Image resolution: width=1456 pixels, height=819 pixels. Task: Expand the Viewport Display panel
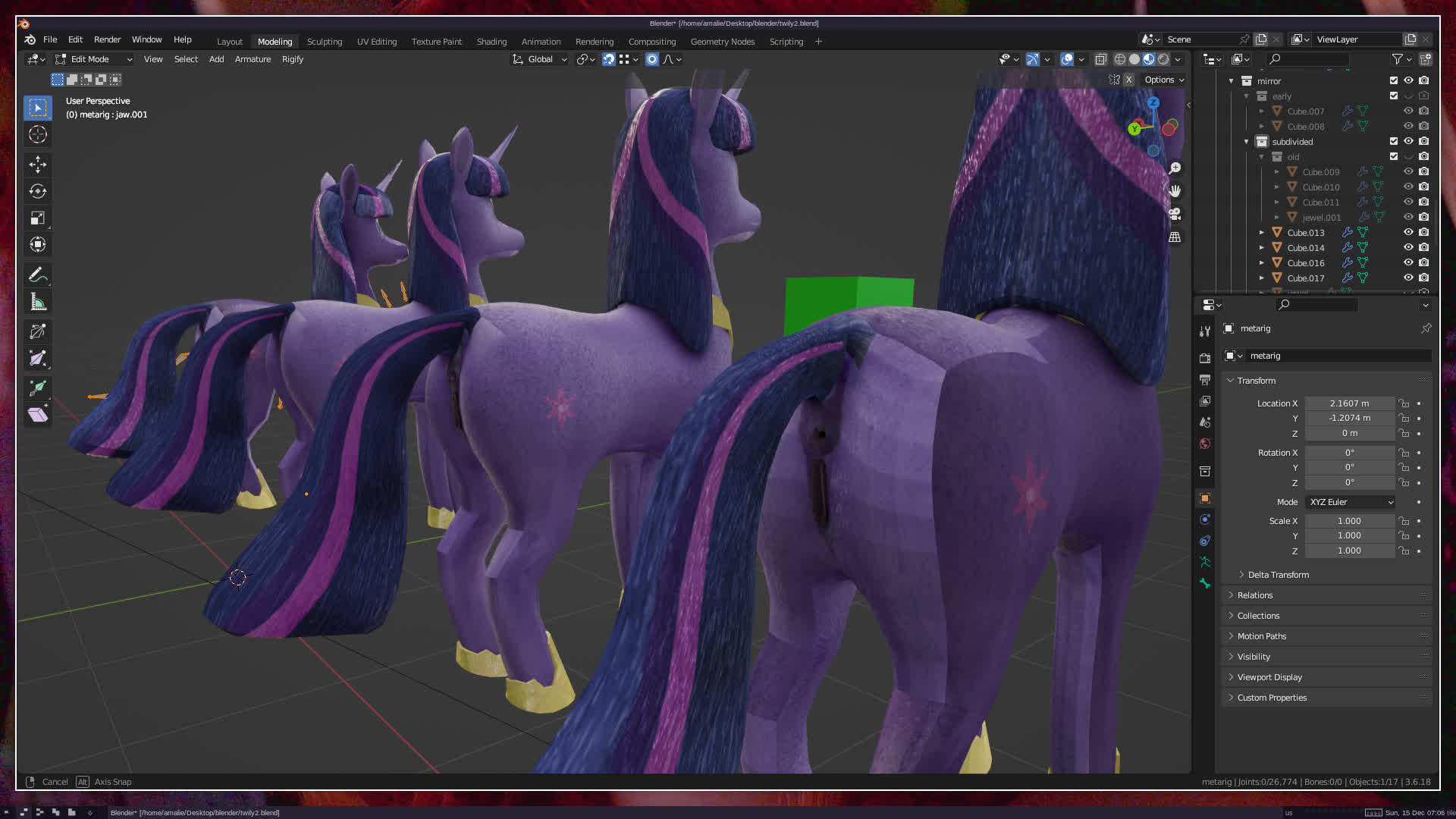pyautogui.click(x=1269, y=677)
